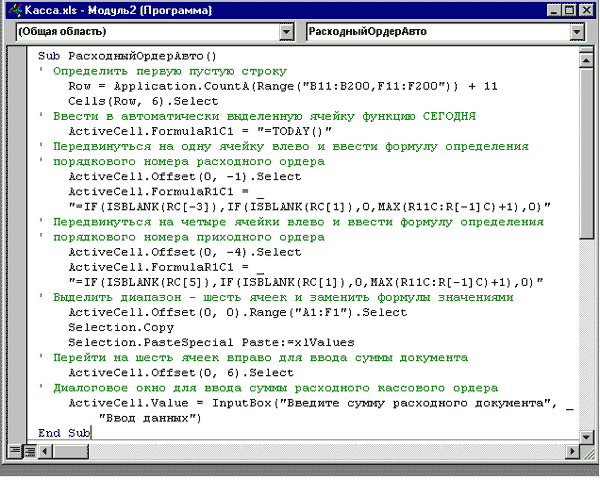Click the title bar text Касса.xls - Модуль2
The width and height of the screenshot is (600, 480).
tap(118, 10)
